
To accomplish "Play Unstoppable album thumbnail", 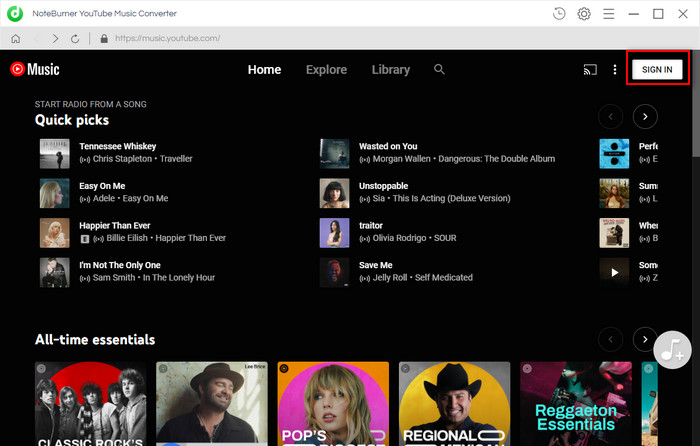I will click(334, 193).
